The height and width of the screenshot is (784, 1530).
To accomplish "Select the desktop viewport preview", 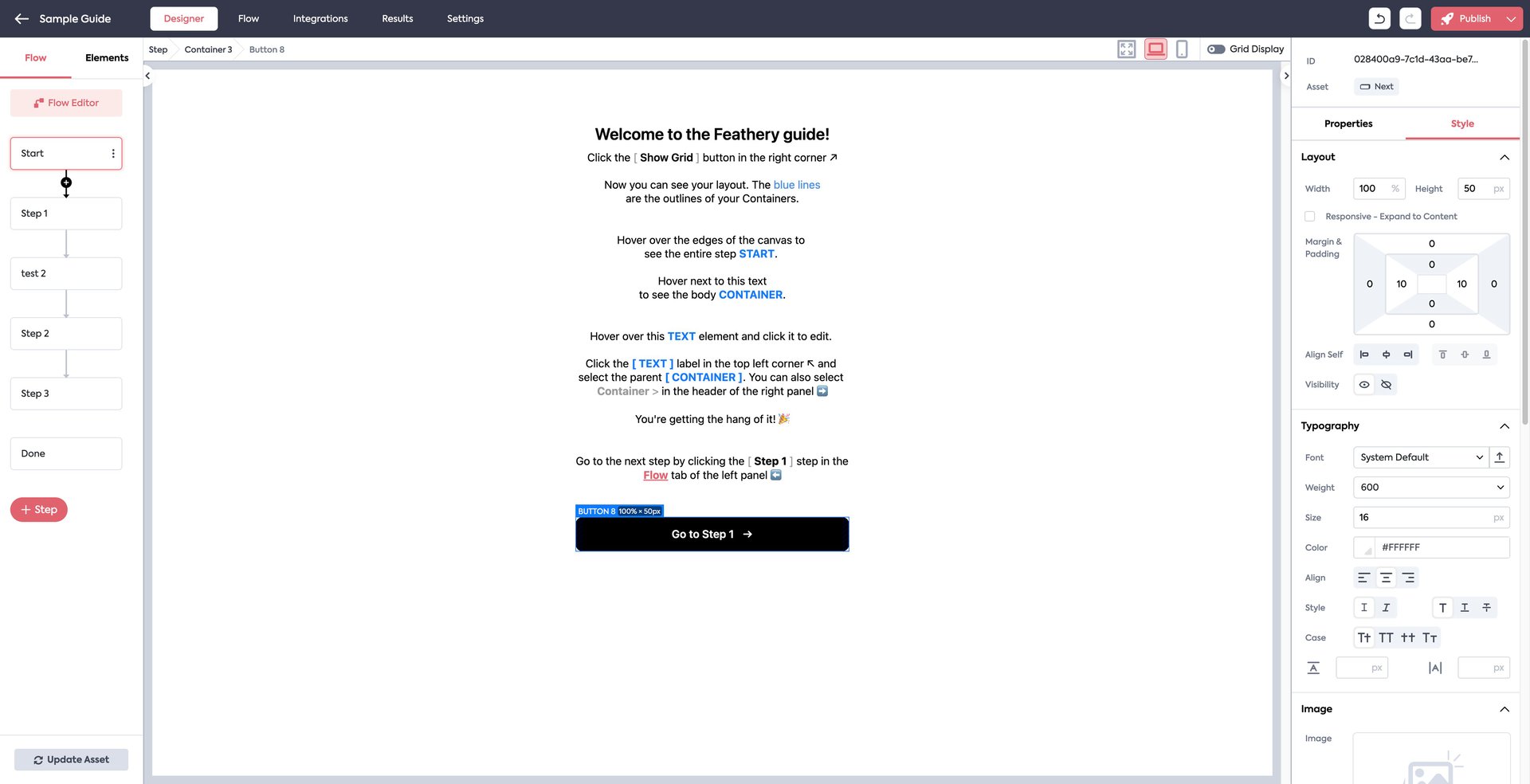I will point(1155,49).
